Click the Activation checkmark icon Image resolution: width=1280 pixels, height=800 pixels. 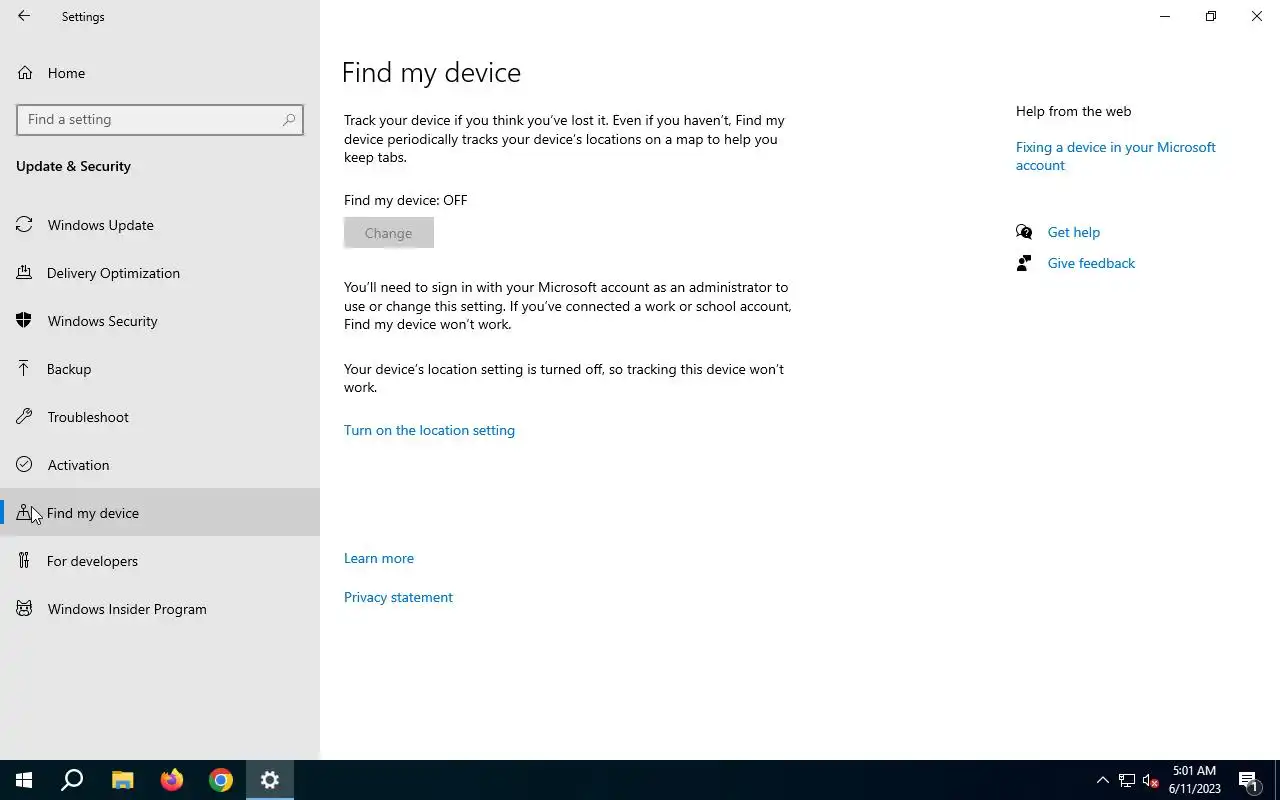coord(25,465)
